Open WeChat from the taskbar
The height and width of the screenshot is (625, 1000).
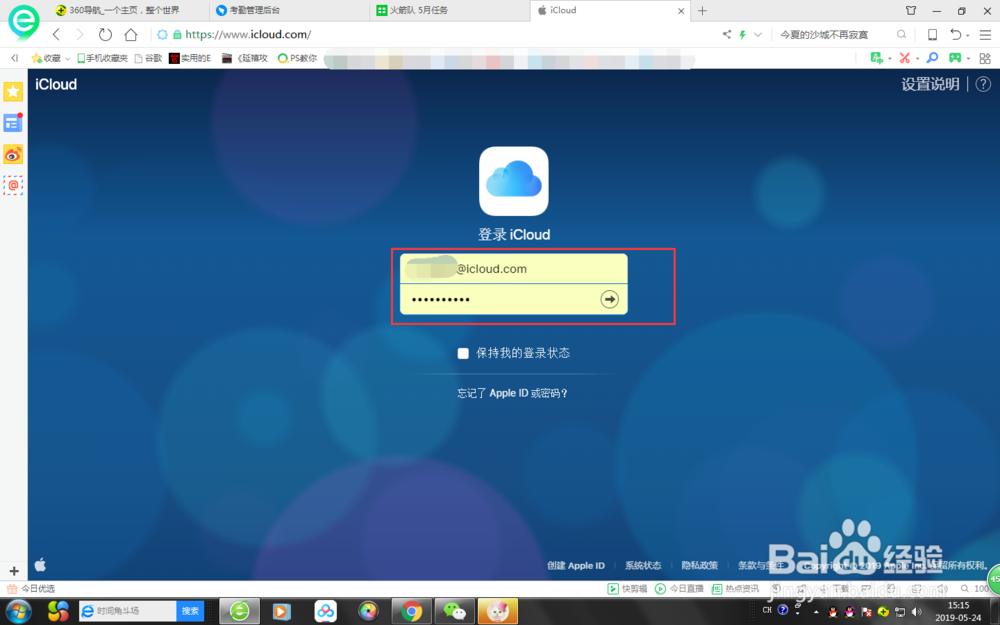(455, 612)
